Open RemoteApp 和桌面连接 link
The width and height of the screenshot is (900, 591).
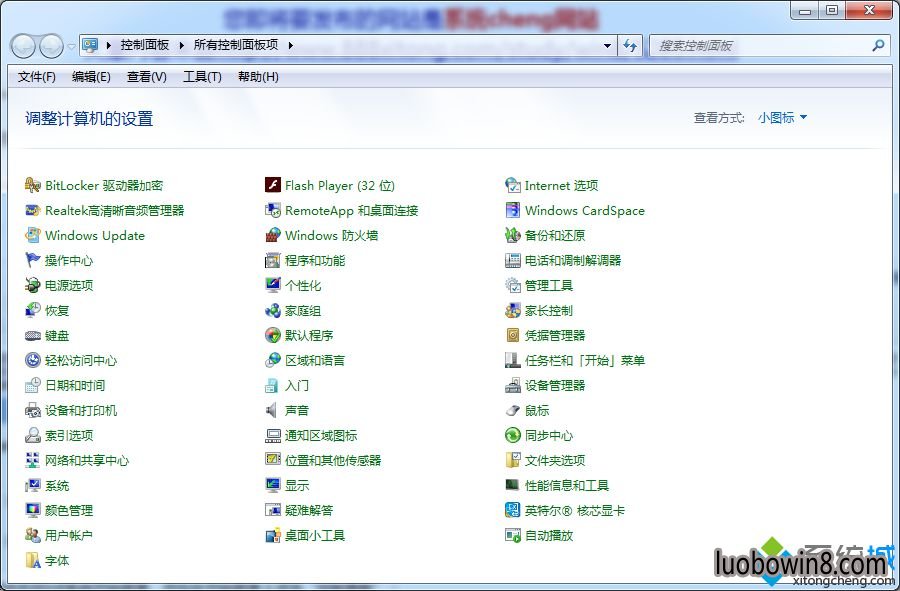351,211
